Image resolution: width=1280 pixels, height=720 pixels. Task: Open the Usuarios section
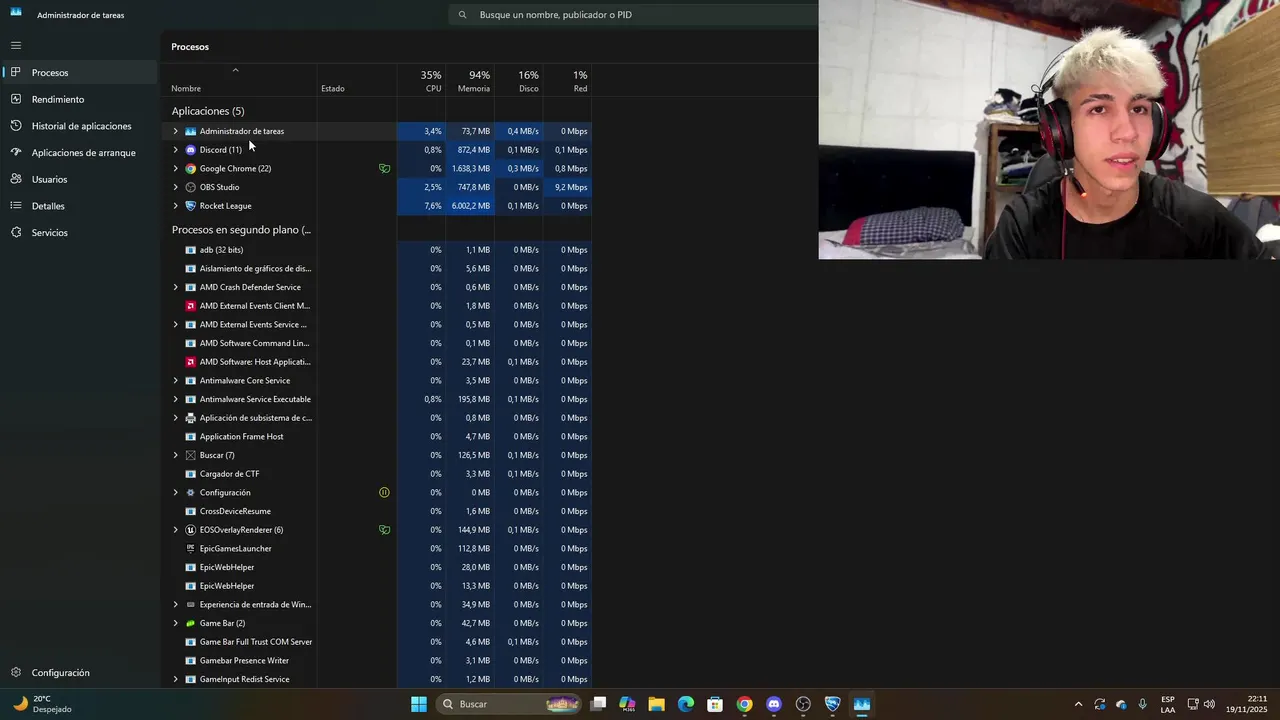[x=80, y=179]
